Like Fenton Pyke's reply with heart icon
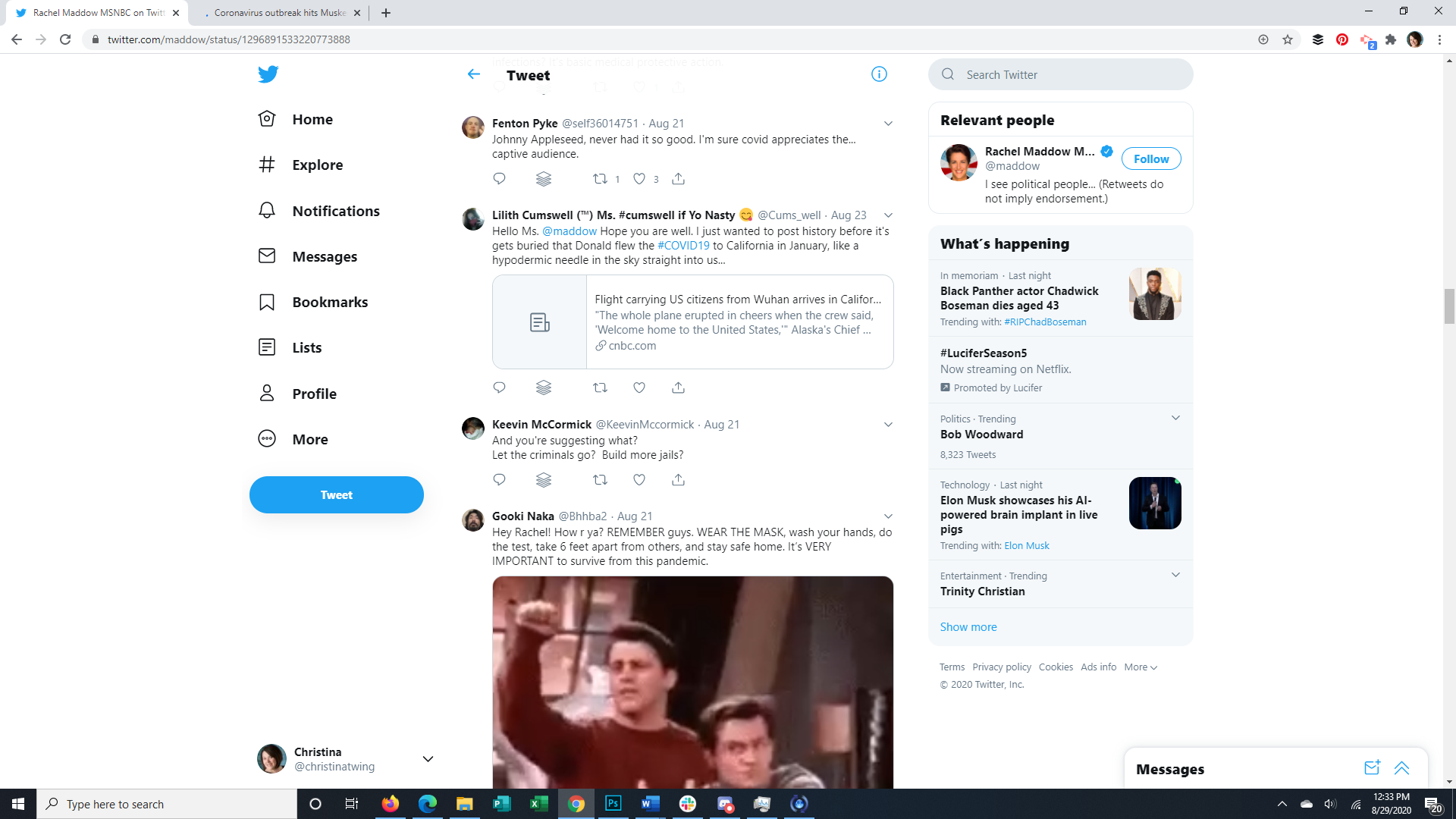The height and width of the screenshot is (819, 1456). coord(639,179)
